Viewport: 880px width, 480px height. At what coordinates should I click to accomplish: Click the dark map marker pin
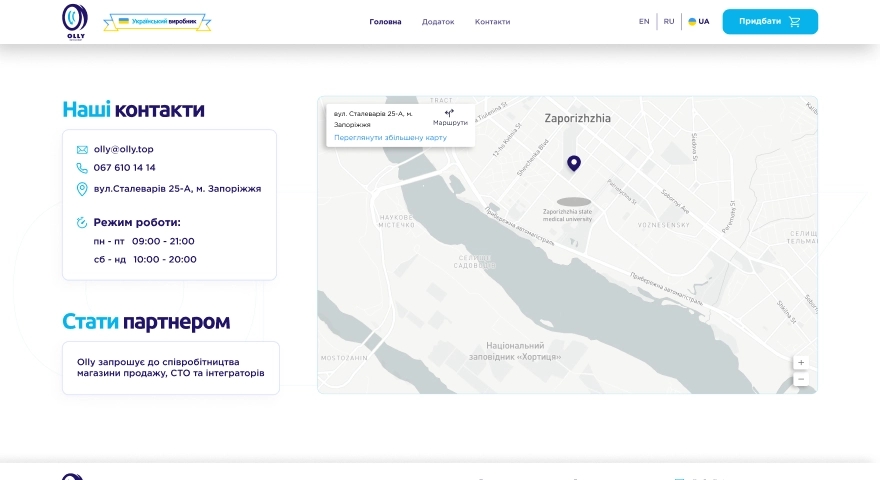click(x=574, y=163)
